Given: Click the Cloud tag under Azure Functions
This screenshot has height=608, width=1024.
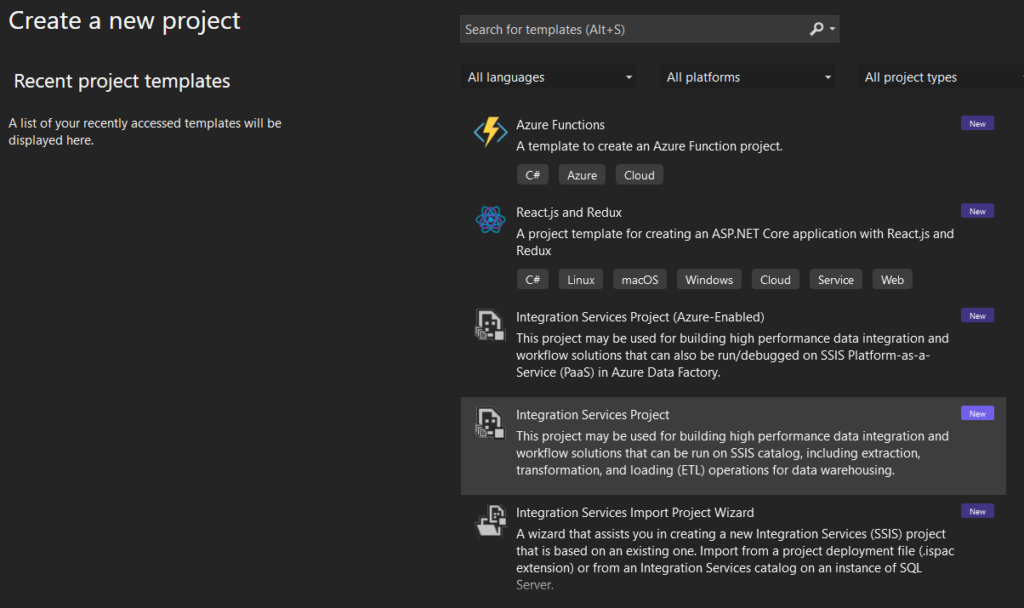Looking at the screenshot, I should pyautogui.click(x=639, y=175).
